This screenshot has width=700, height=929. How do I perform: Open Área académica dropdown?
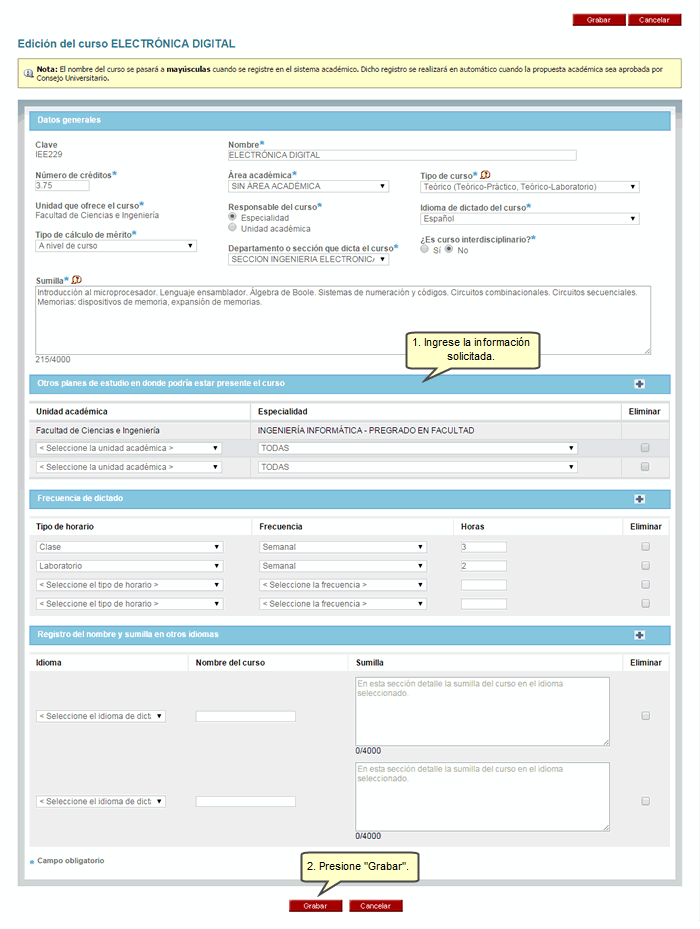pyautogui.click(x=308, y=186)
